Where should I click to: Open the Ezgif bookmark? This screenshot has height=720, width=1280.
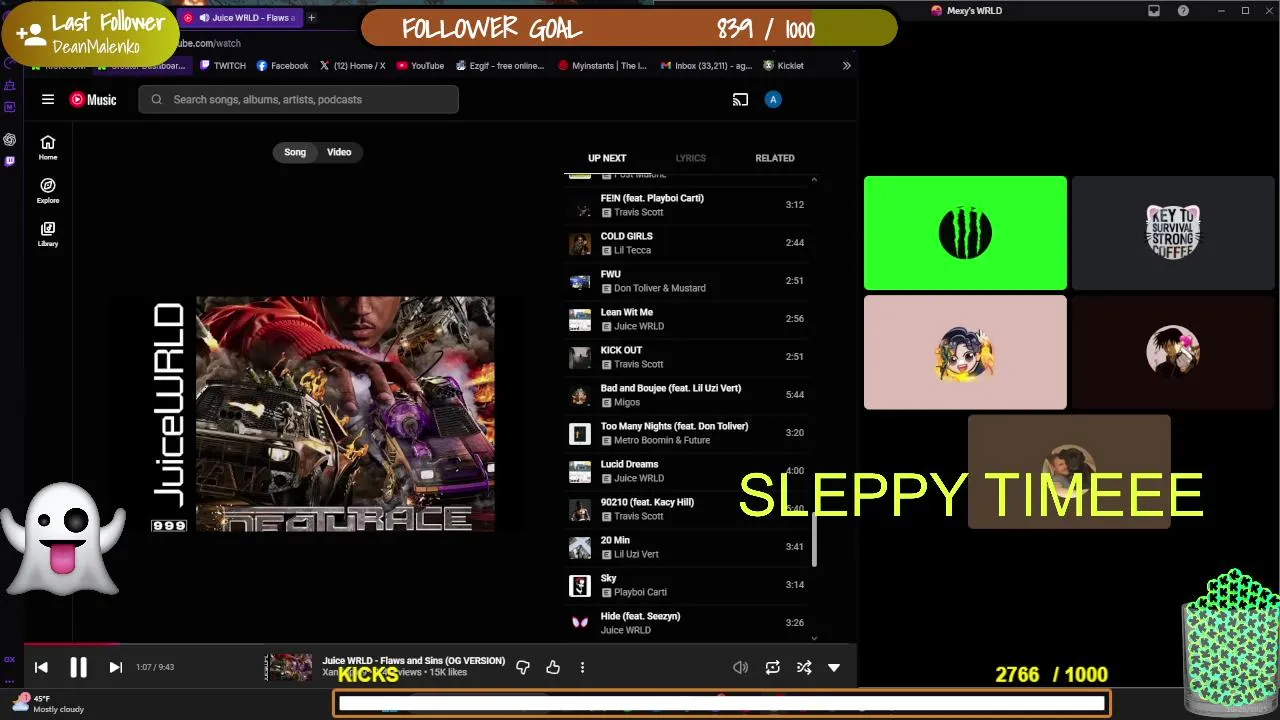tap(499, 66)
